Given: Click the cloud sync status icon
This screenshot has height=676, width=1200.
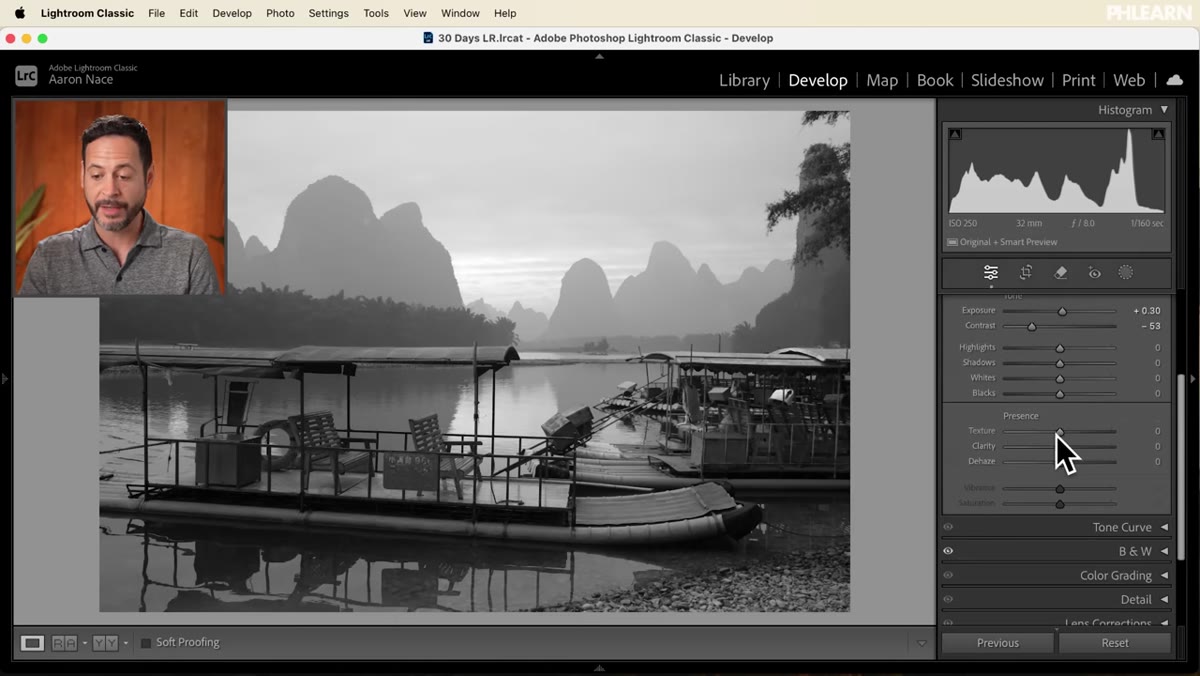Looking at the screenshot, I should (1175, 80).
